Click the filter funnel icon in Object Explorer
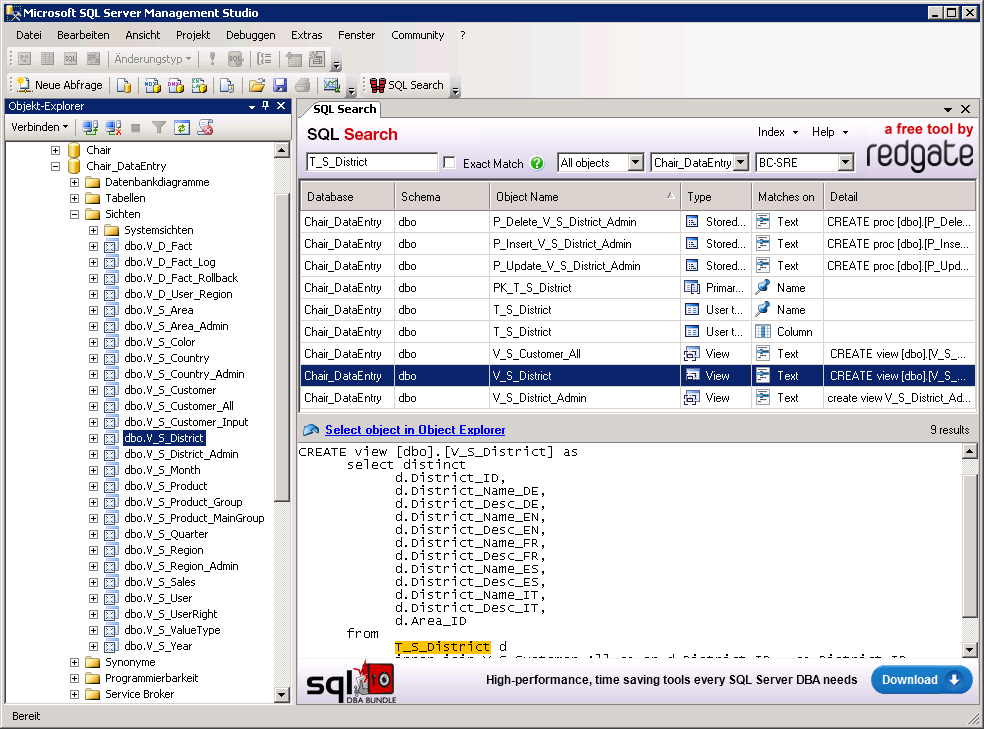 [x=159, y=128]
